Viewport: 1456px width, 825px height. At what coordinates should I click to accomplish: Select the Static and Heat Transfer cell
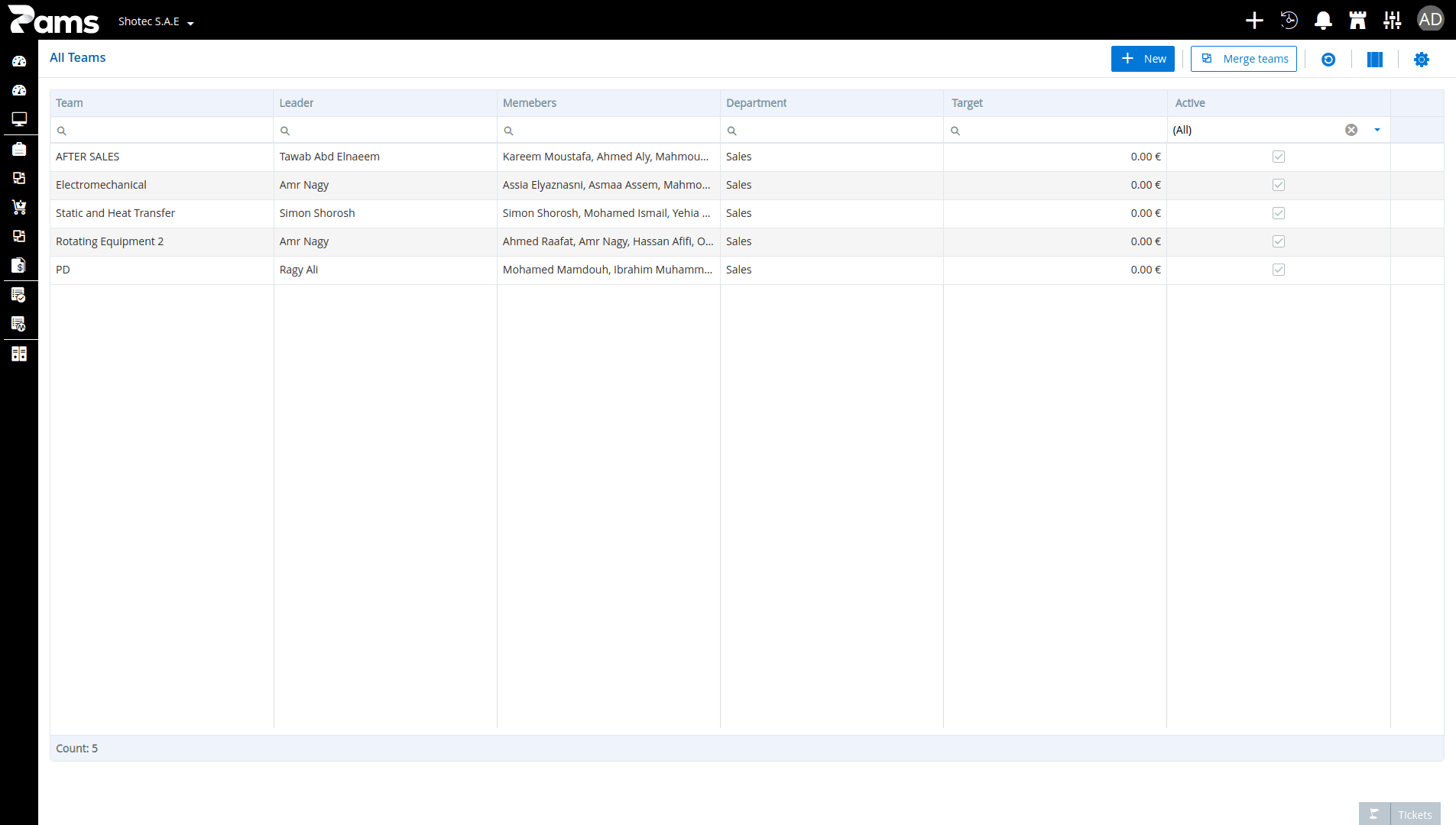coord(161,213)
